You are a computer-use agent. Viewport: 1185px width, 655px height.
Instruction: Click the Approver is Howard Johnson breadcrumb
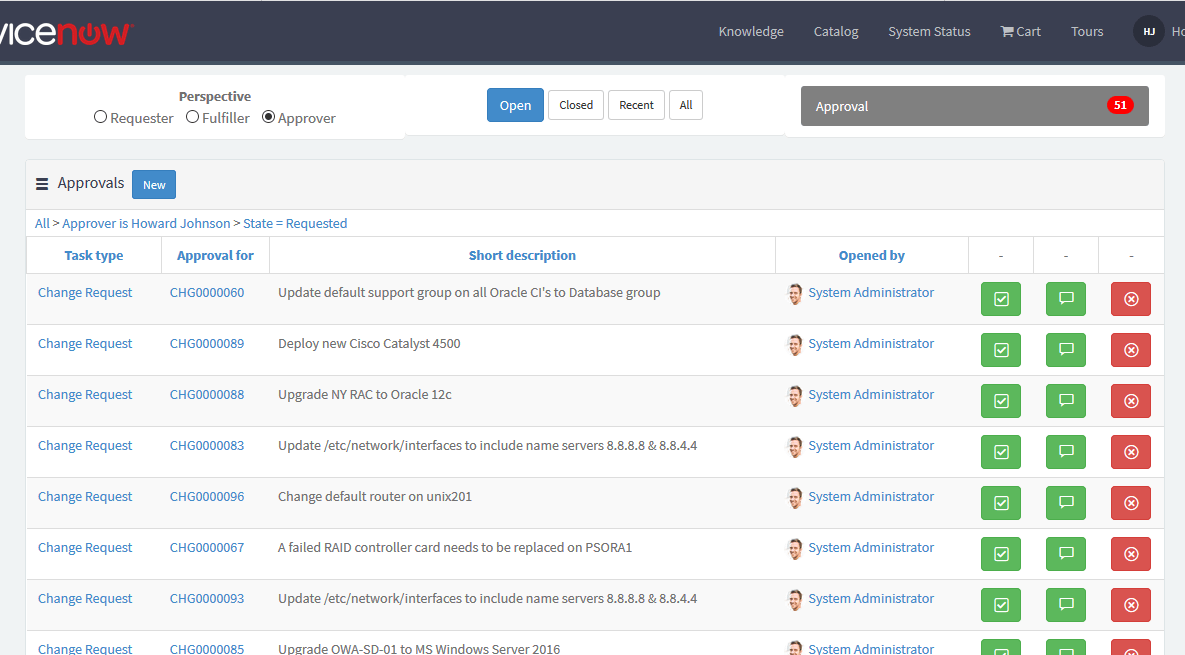[x=146, y=223]
